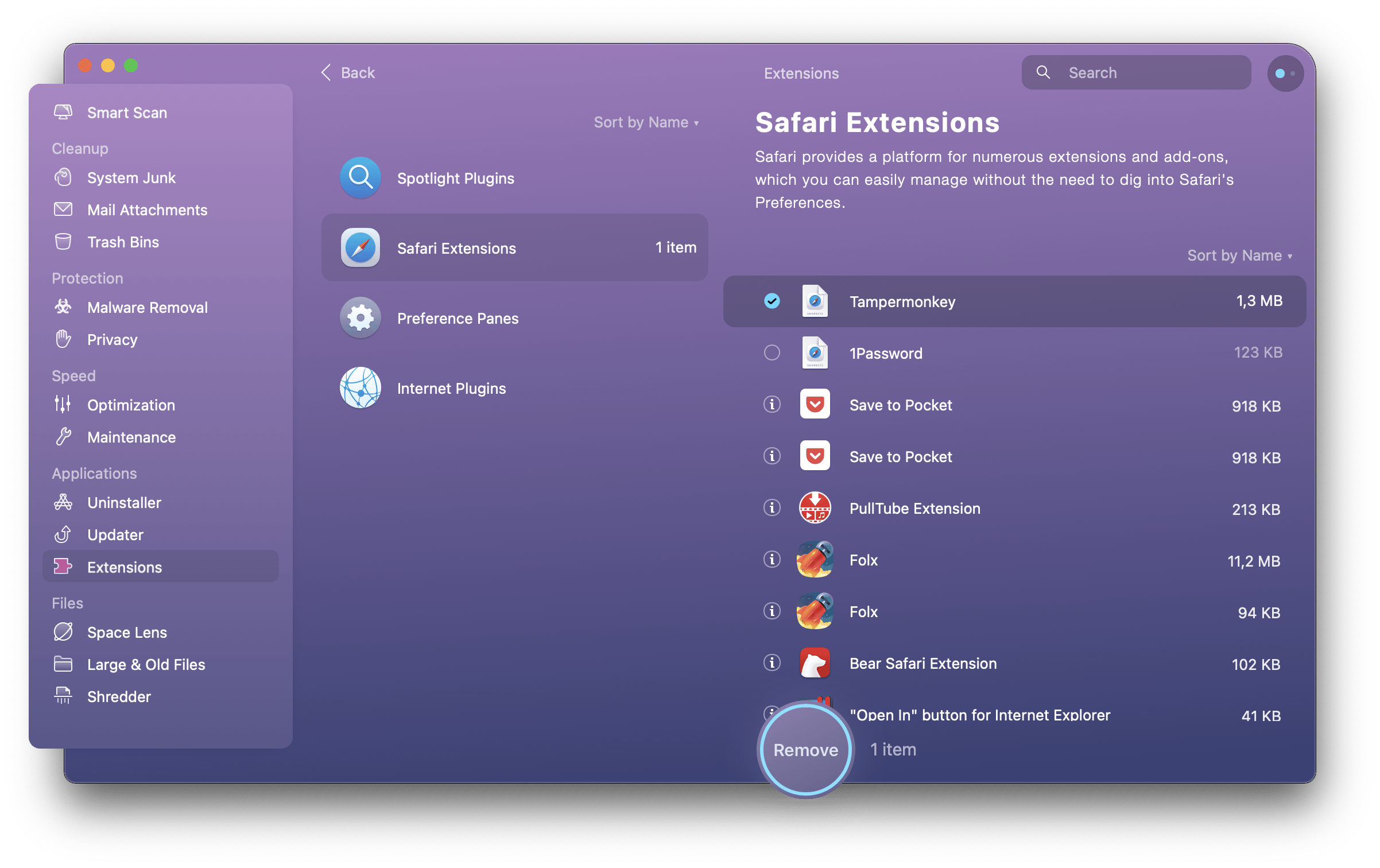This screenshot has height=868, width=1380.
Task: Click the Bear Safari Extension icon
Action: (x=815, y=663)
